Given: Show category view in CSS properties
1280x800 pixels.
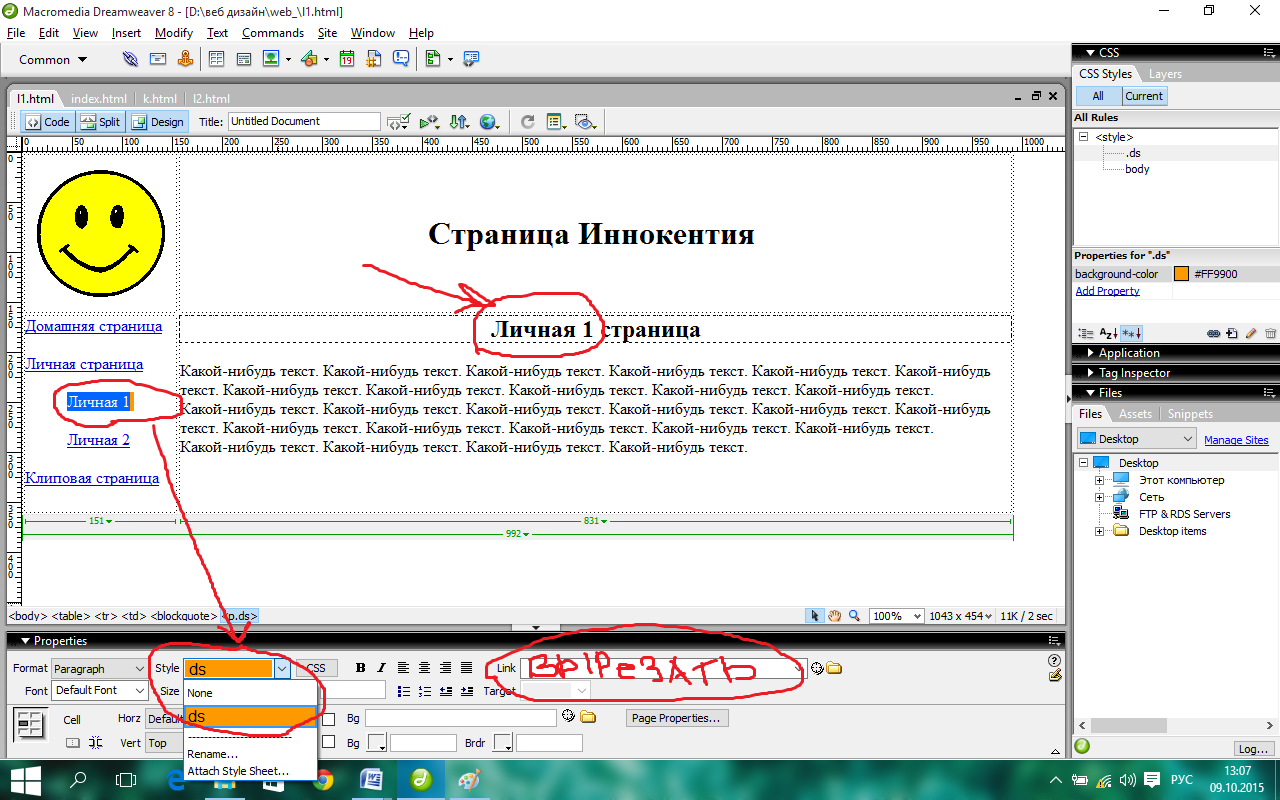Looking at the screenshot, I should coord(1086,333).
